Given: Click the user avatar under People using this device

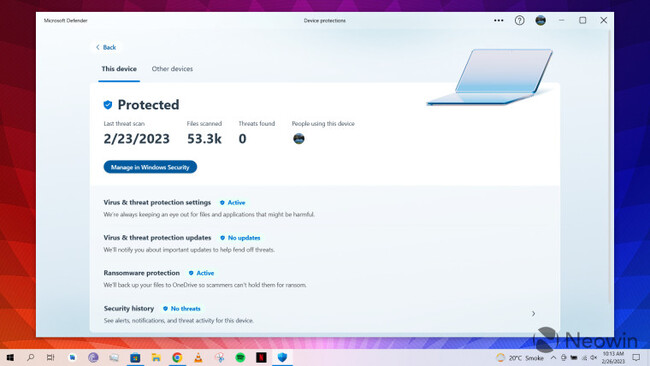Looking at the screenshot, I should (298, 138).
